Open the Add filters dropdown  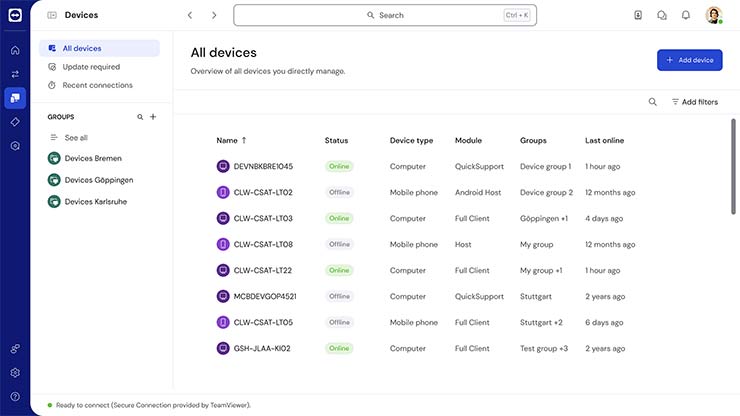coord(694,102)
